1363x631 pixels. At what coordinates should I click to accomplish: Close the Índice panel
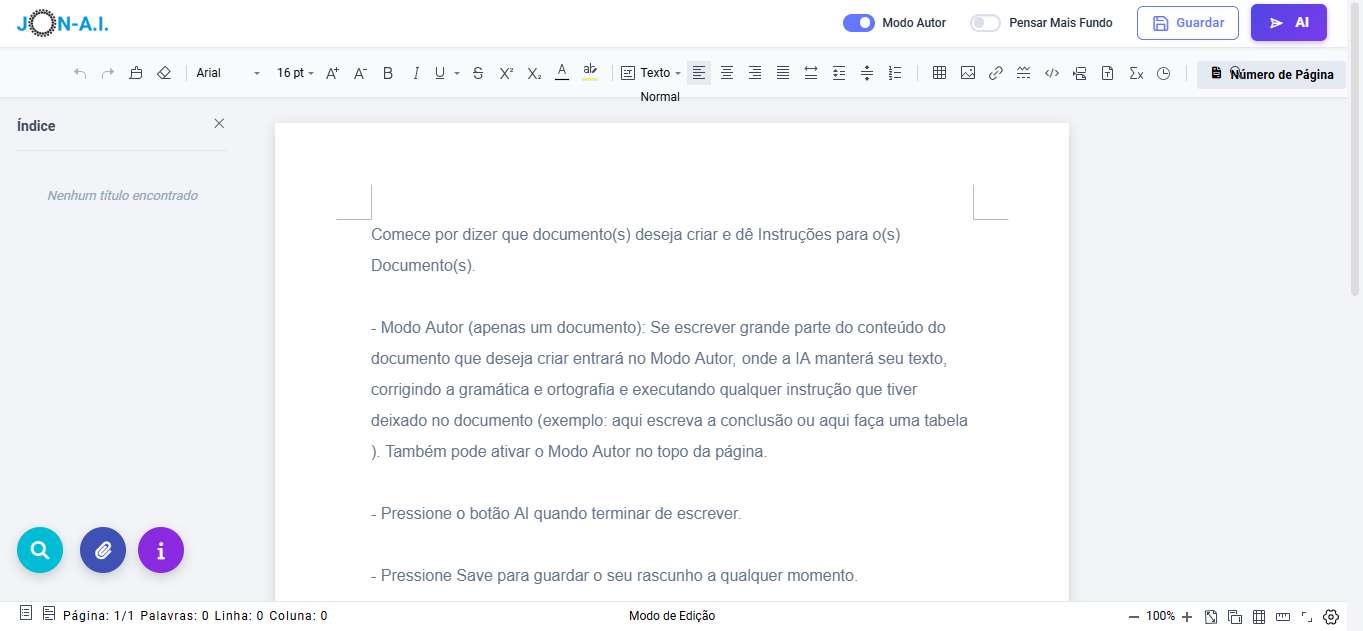click(x=219, y=123)
